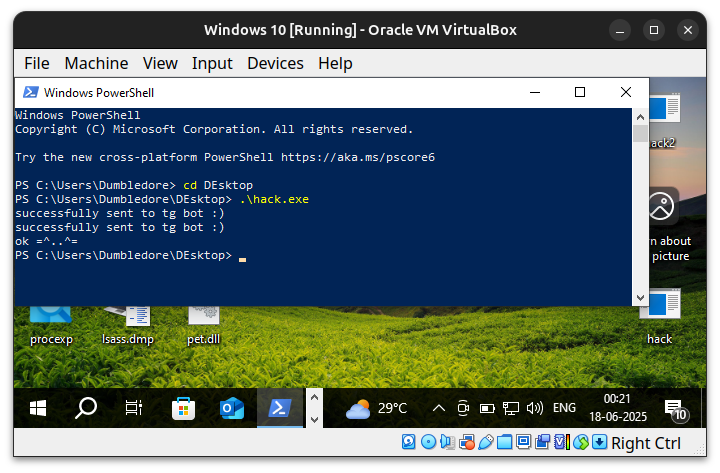Screen dimensions: 720x473
Task: Click PowerShell scrollbar up arrow
Action: pyautogui.click(x=640, y=117)
